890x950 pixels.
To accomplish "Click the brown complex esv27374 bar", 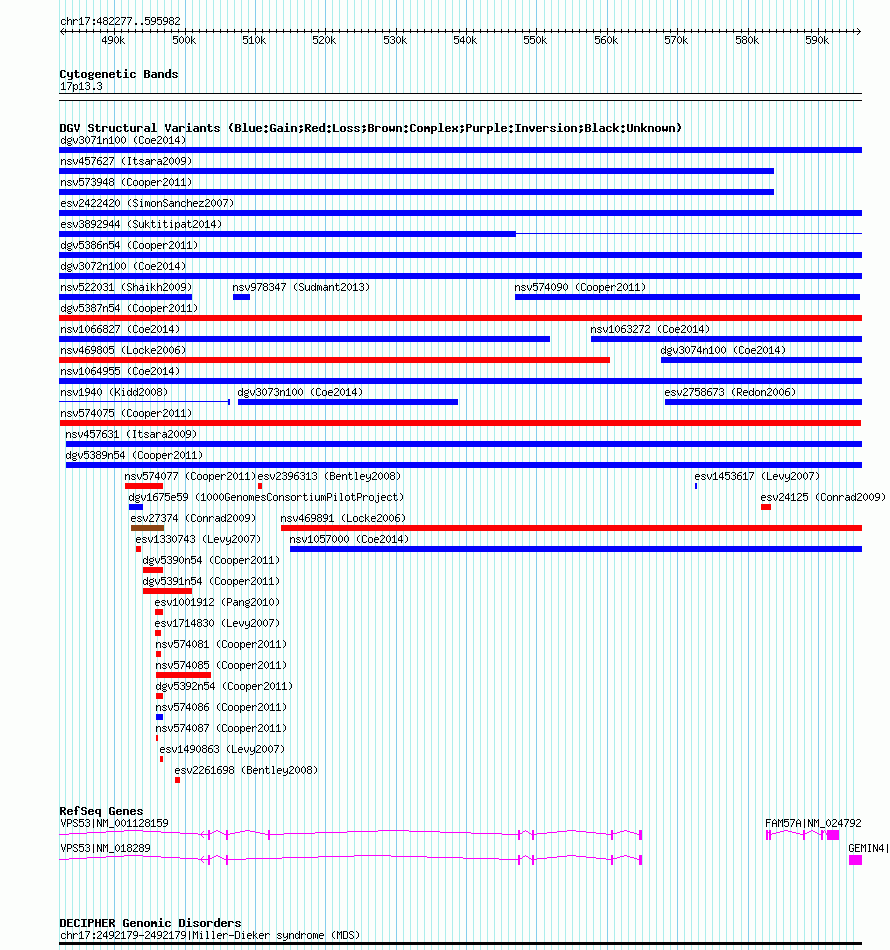I will [147, 528].
